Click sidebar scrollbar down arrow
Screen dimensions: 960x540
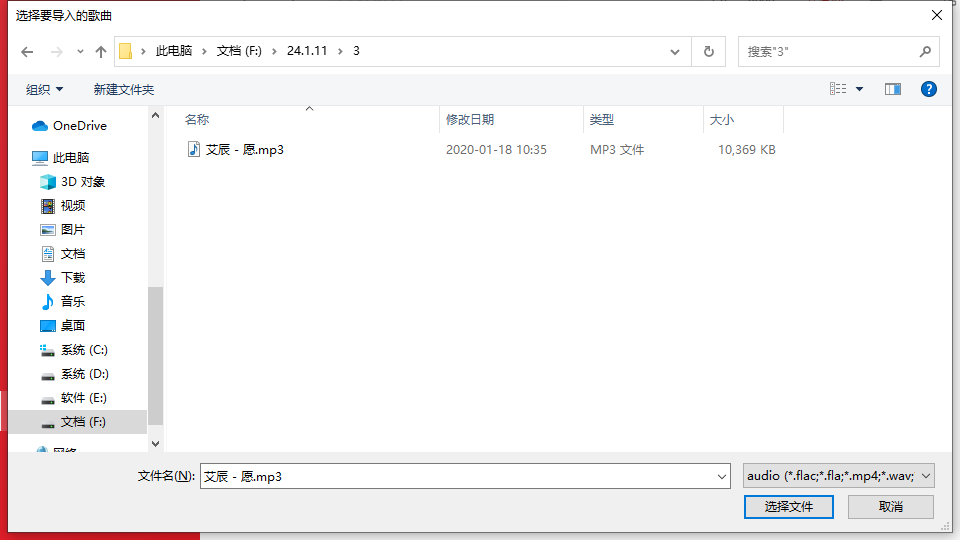(x=156, y=444)
